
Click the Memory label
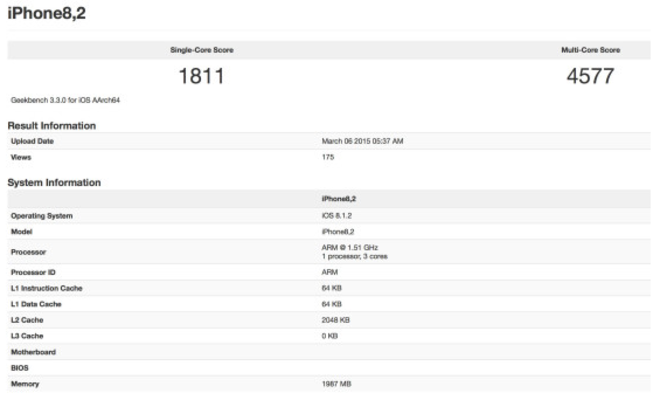25,384
